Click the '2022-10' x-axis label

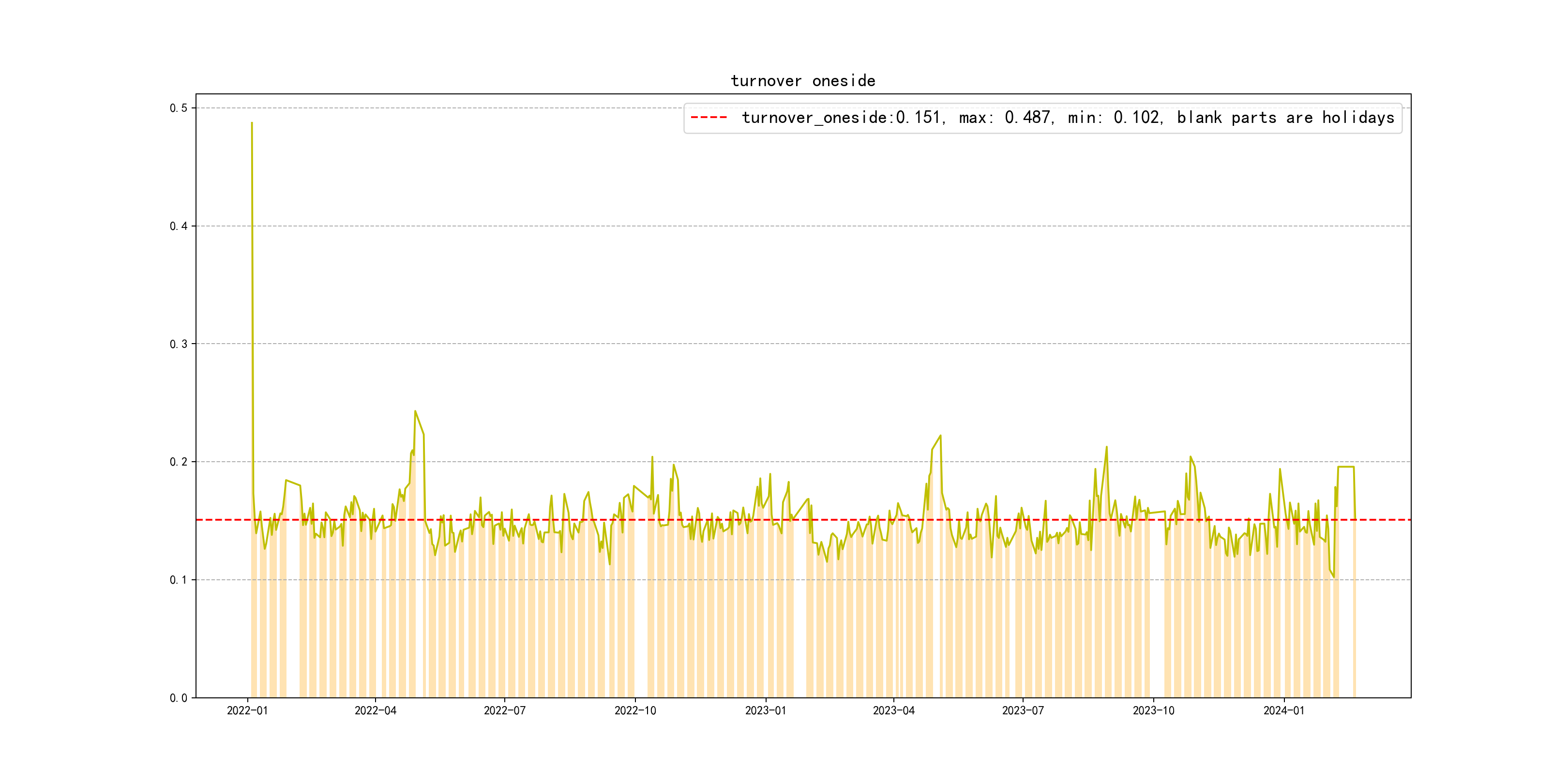click(635, 710)
